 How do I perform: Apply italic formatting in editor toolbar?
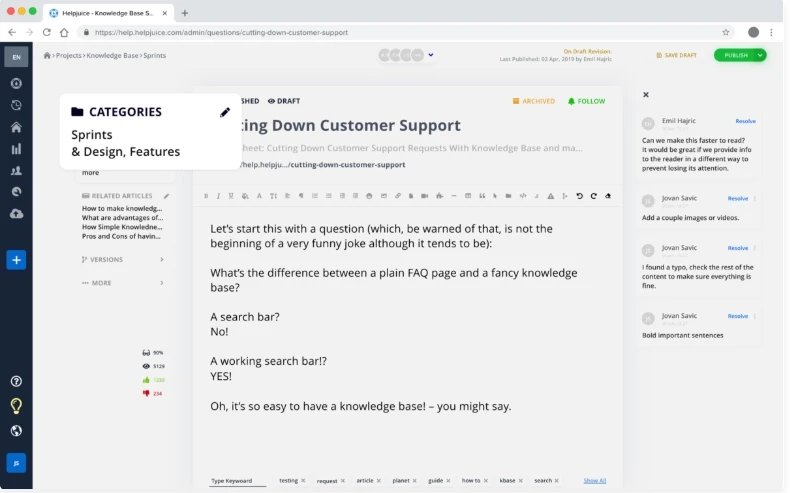[218, 196]
